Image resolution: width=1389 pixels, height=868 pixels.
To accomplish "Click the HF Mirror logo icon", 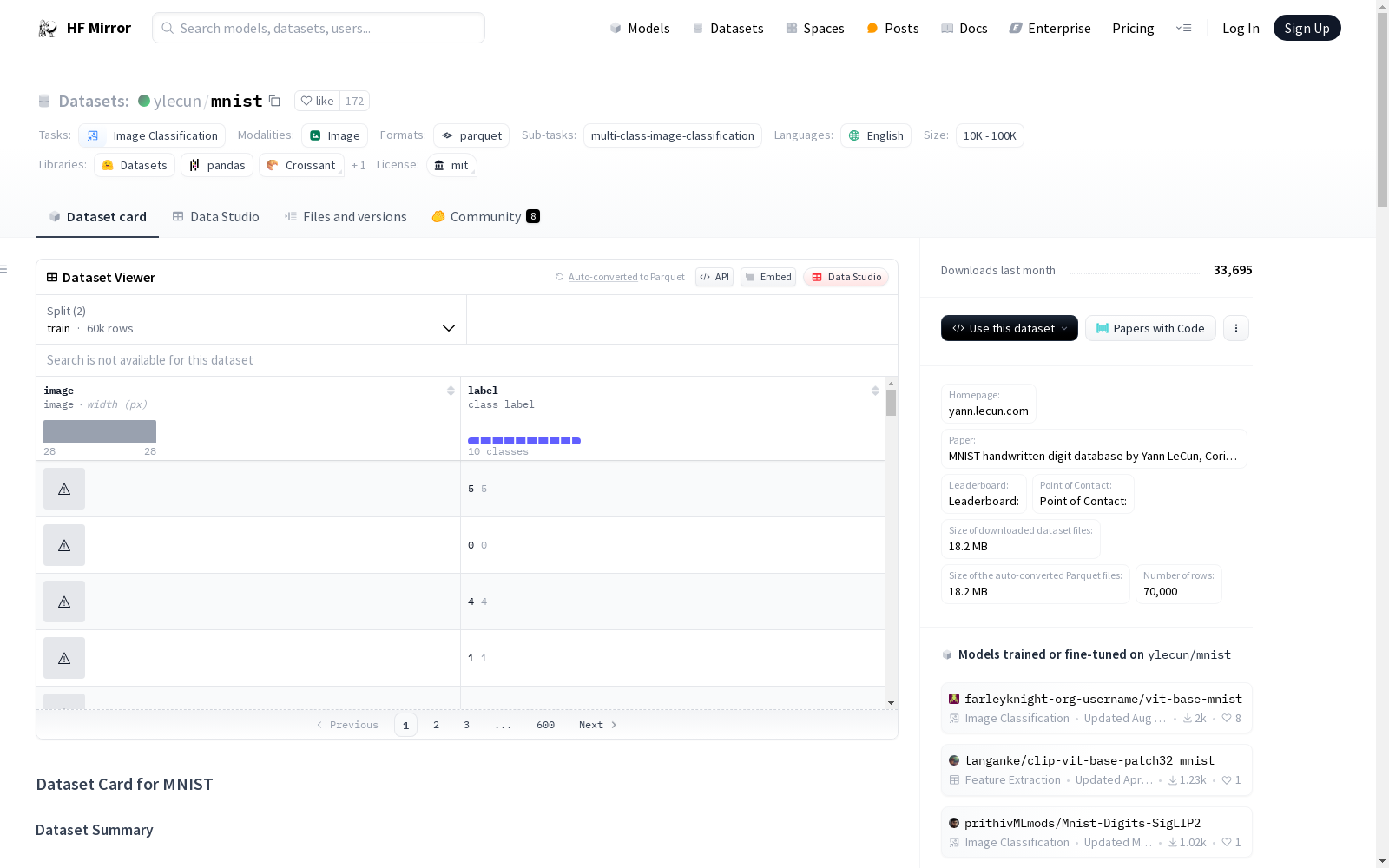I will (x=48, y=29).
